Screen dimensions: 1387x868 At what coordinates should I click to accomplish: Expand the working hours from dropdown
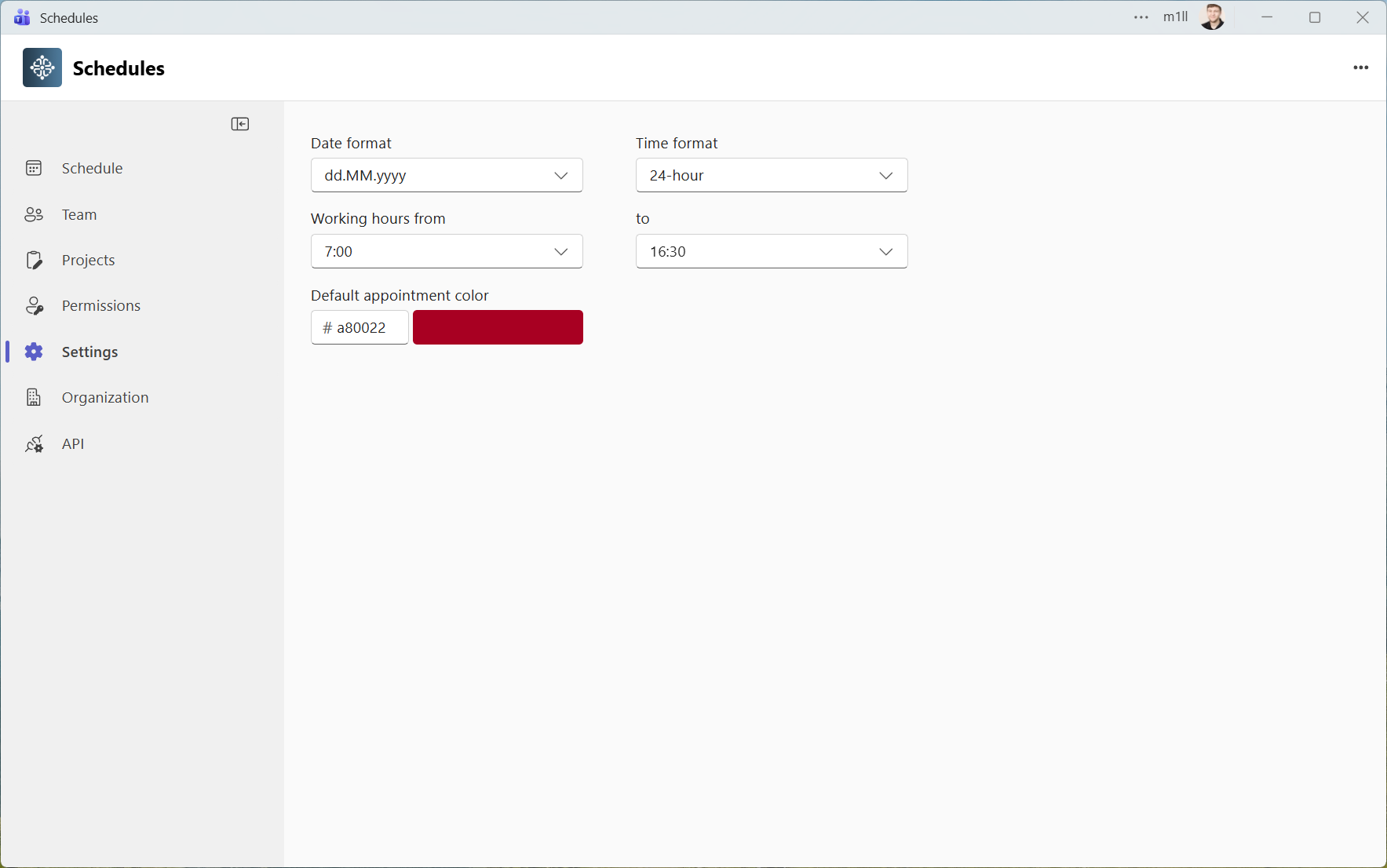tap(447, 251)
